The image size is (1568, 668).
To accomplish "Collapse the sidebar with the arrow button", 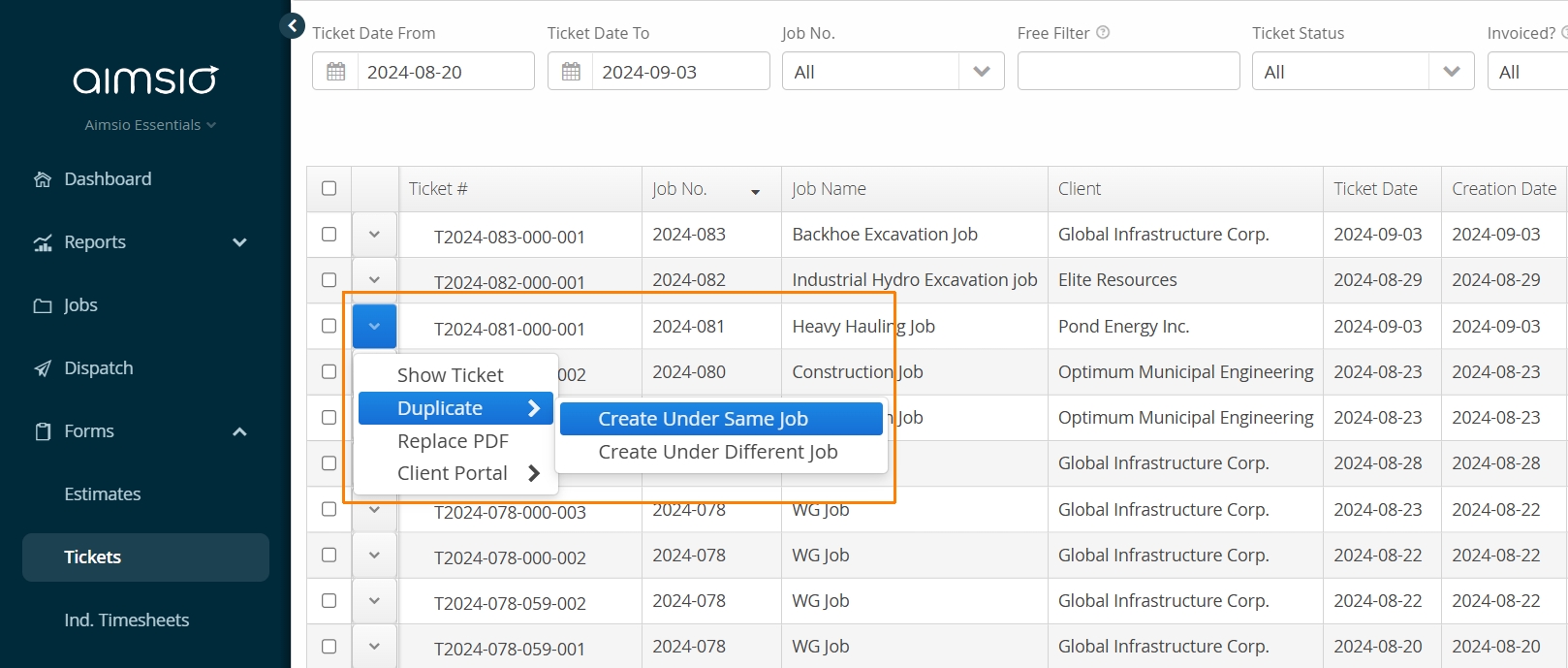I will (292, 26).
